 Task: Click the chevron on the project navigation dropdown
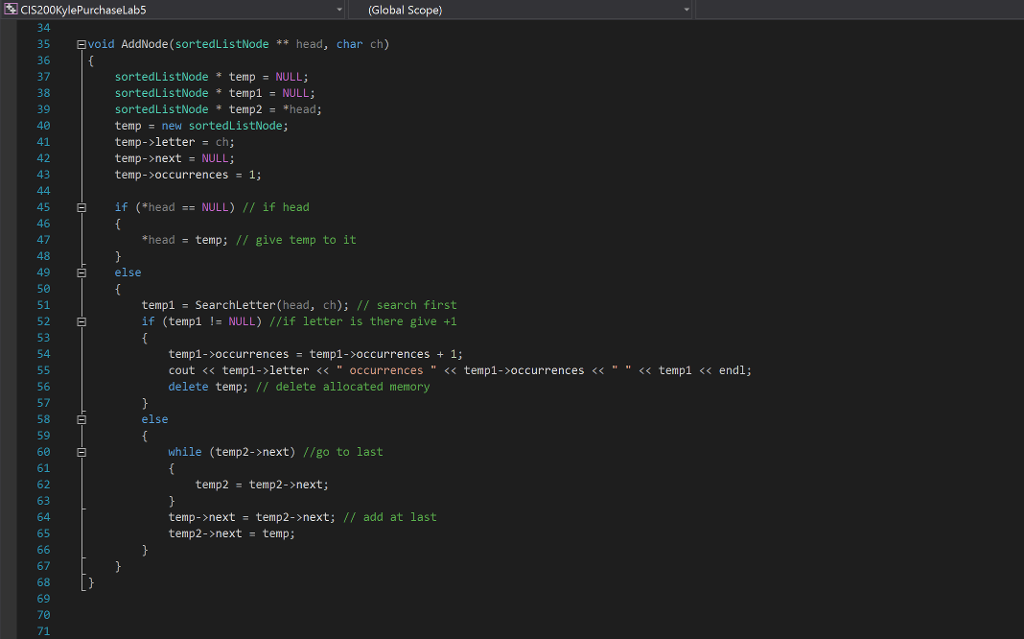pyautogui.click(x=340, y=10)
